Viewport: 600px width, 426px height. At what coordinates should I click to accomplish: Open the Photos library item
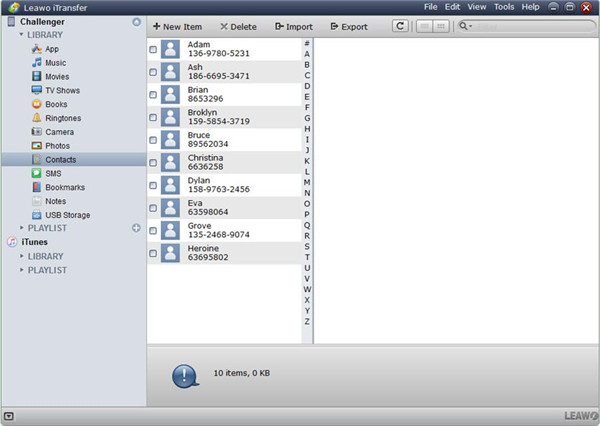[x=51, y=146]
